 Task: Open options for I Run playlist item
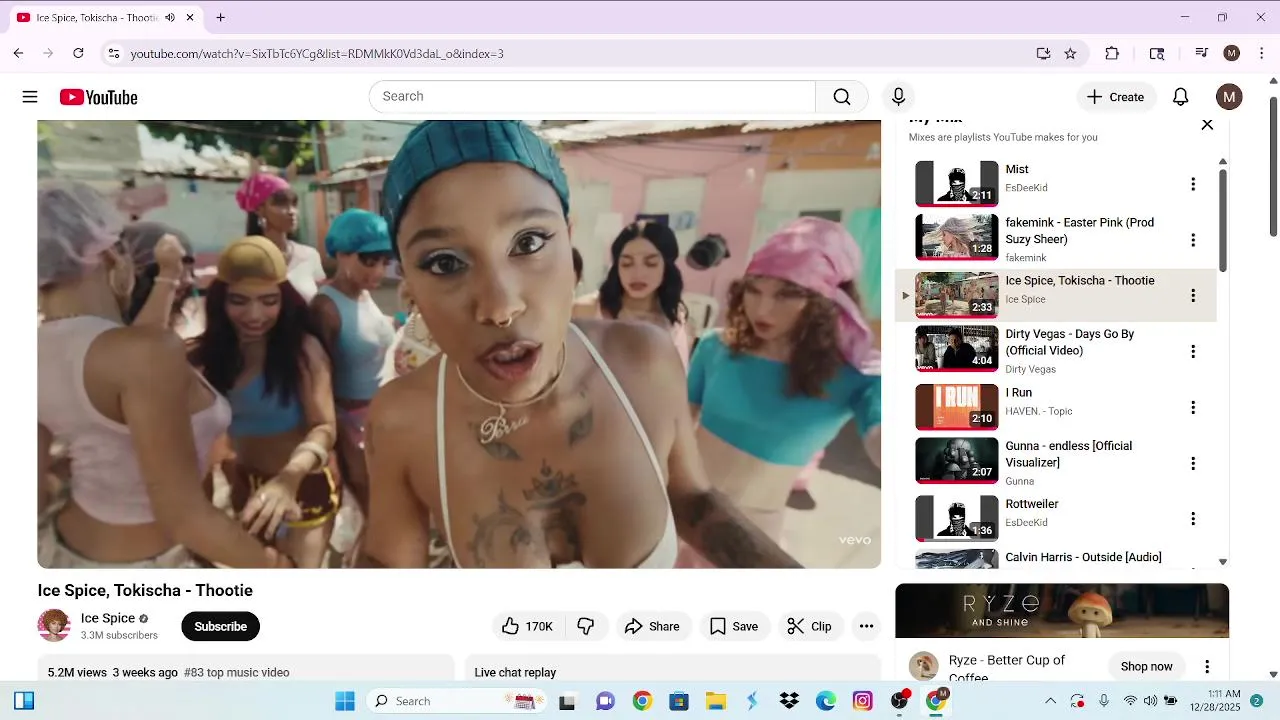[1192, 407]
